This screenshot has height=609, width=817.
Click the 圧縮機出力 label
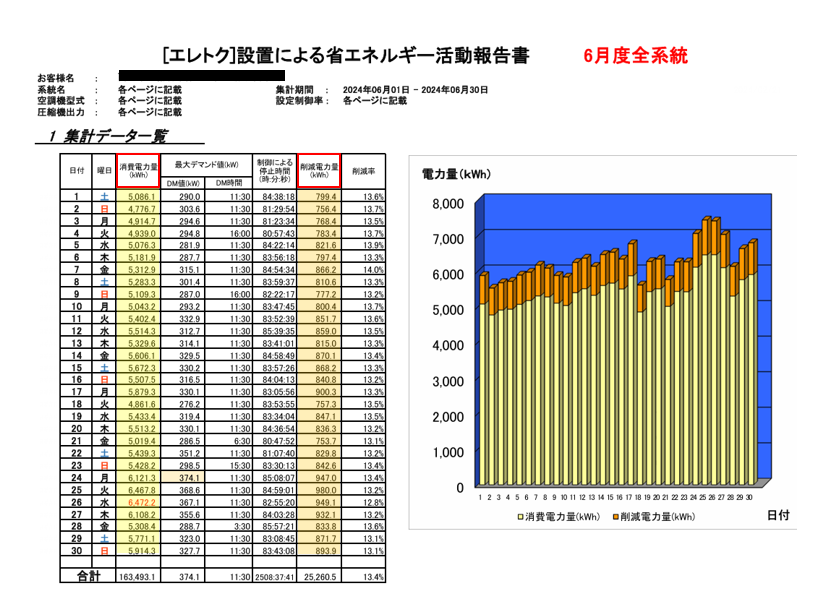[60, 112]
